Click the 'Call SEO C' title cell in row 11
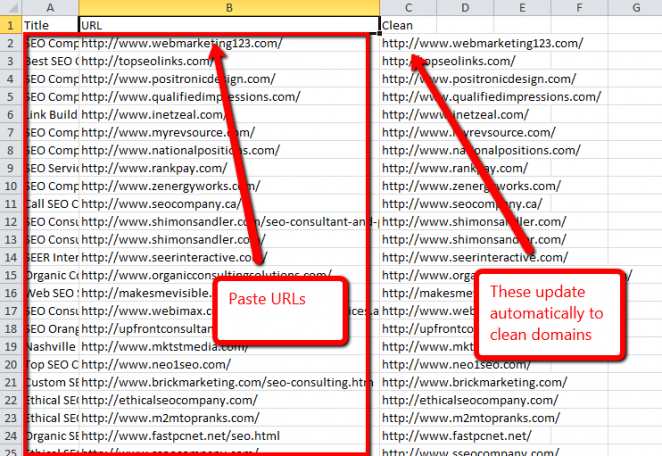This screenshot has width=662, height=456. point(50,204)
